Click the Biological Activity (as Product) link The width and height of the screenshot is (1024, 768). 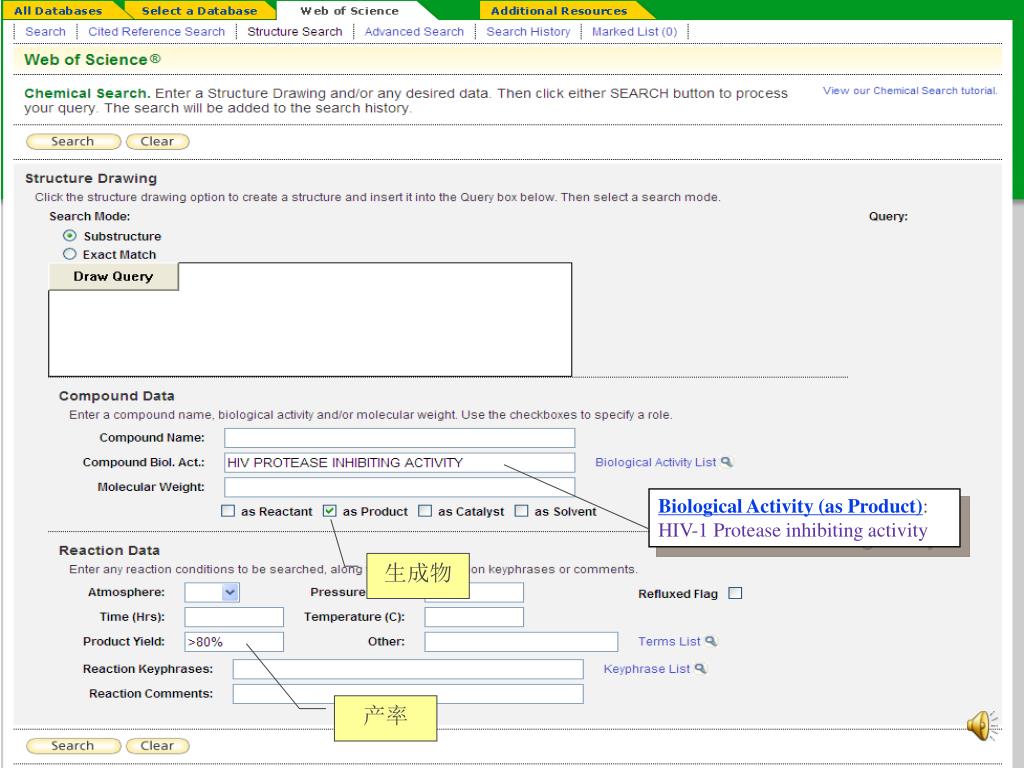pyautogui.click(x=790, y=506)
